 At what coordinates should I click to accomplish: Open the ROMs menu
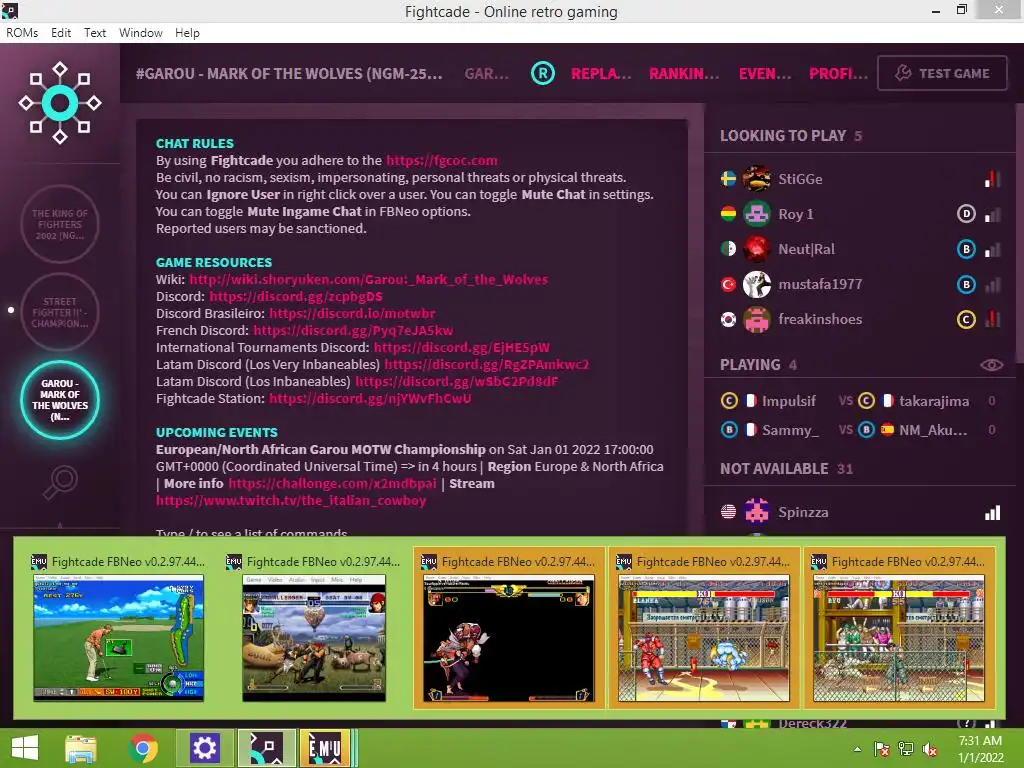pyautogui.click(x=22, y=33)
